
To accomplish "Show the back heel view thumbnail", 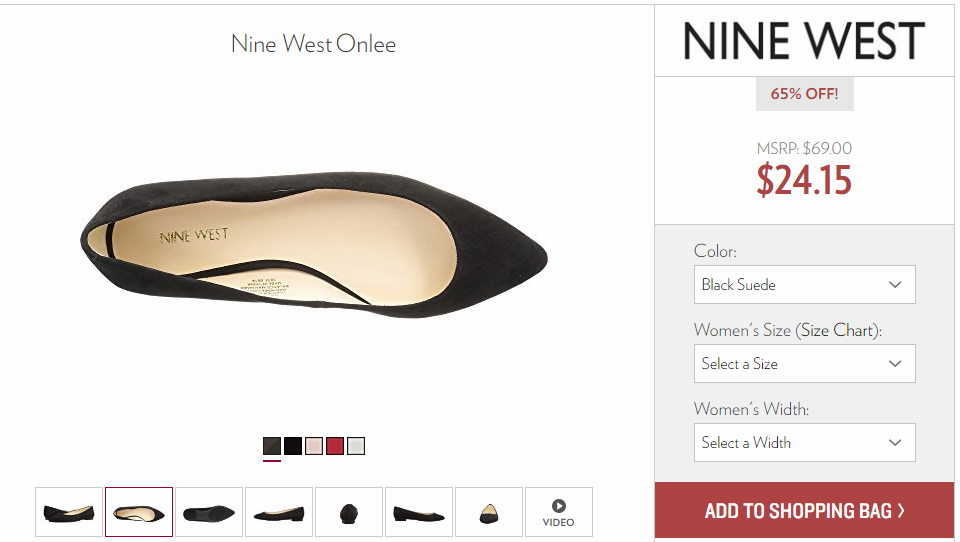I will click(x=349, y=512).
